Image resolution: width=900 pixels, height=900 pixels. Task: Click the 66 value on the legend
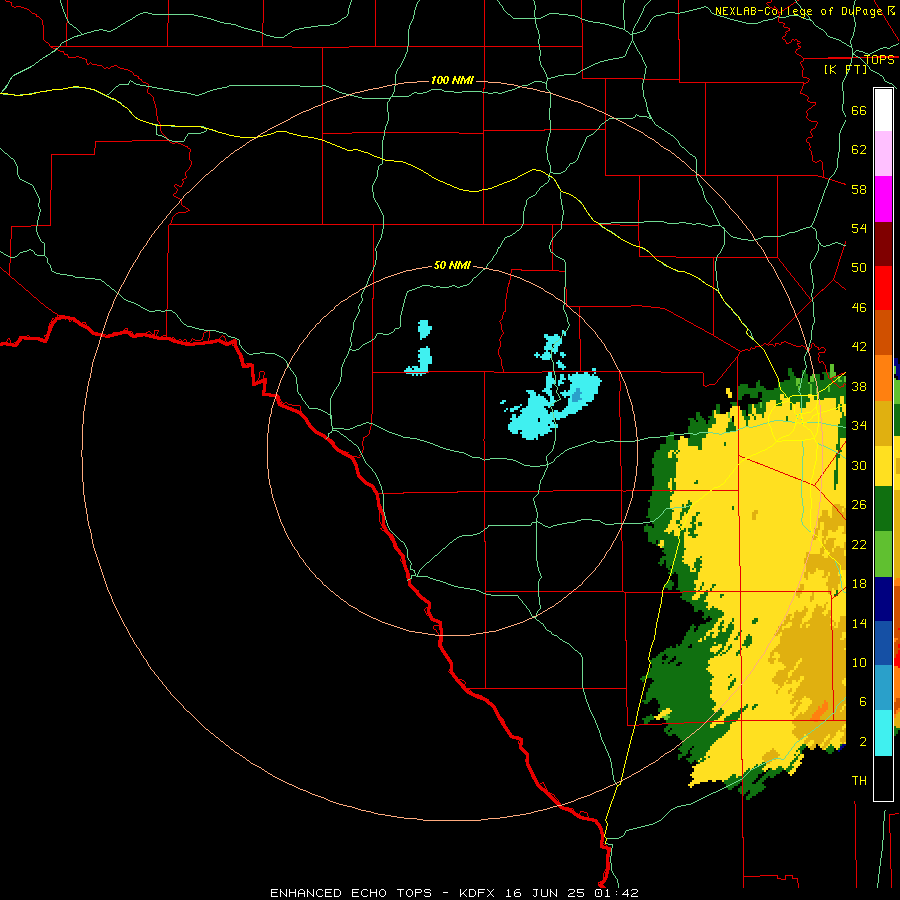[x=859, y=110]
